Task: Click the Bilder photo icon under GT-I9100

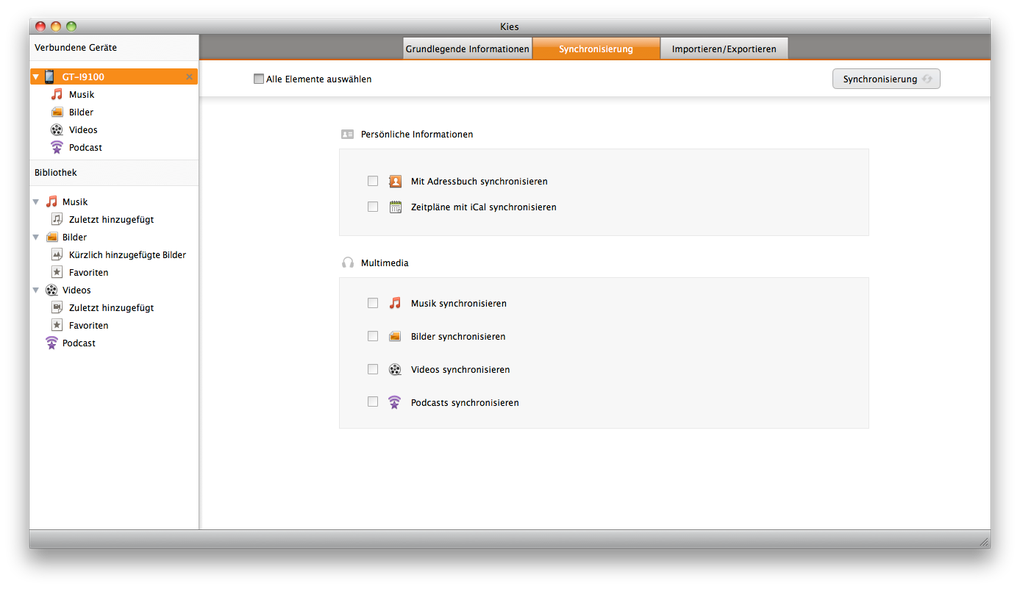Action: [x=57, y=112]
